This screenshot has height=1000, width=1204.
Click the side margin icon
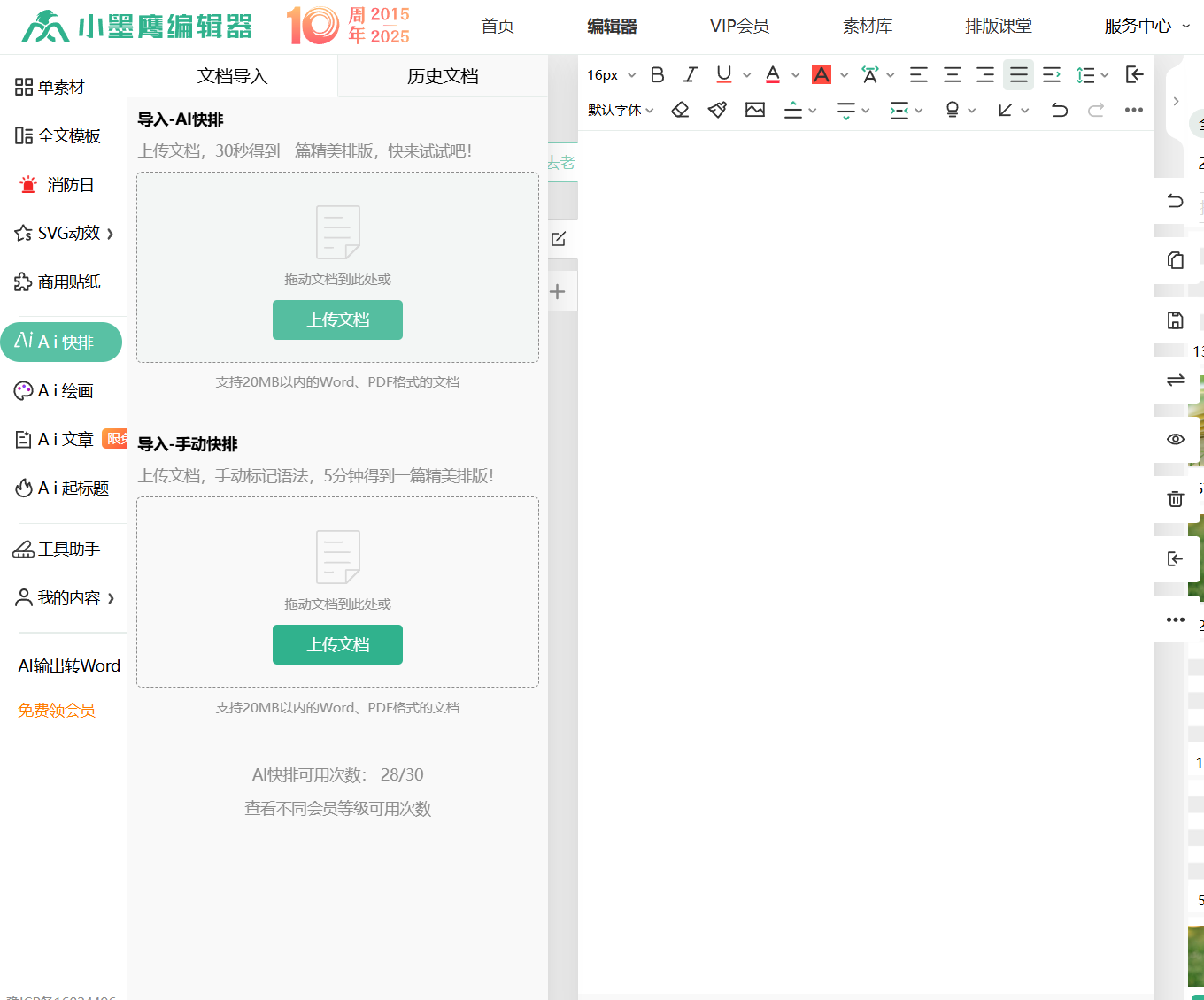(899, 110)
